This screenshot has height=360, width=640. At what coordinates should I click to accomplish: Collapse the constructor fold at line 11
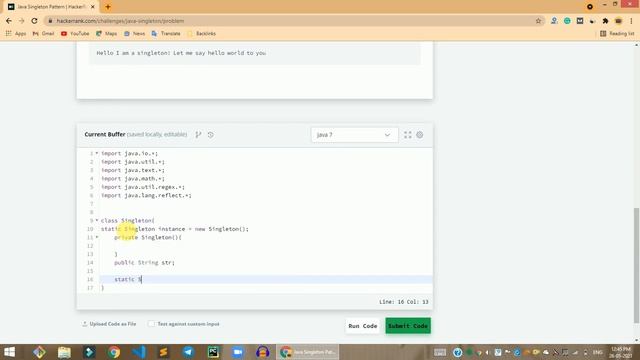[x=97, y=237]
